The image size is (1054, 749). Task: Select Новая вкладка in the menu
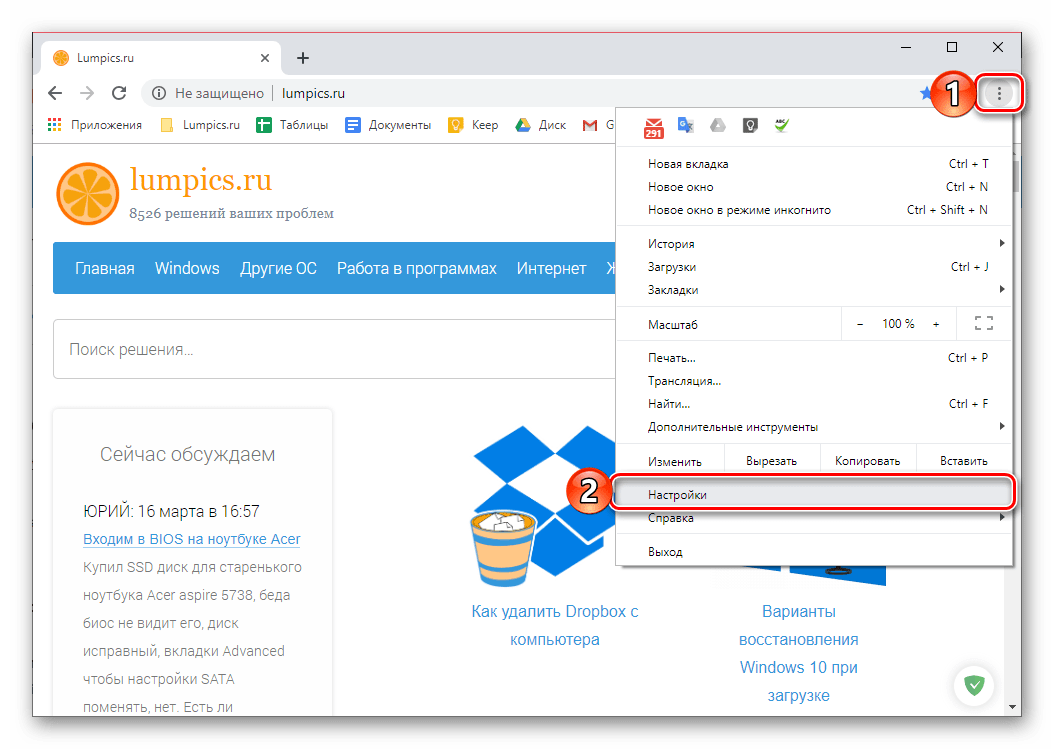tap(814, 164)
